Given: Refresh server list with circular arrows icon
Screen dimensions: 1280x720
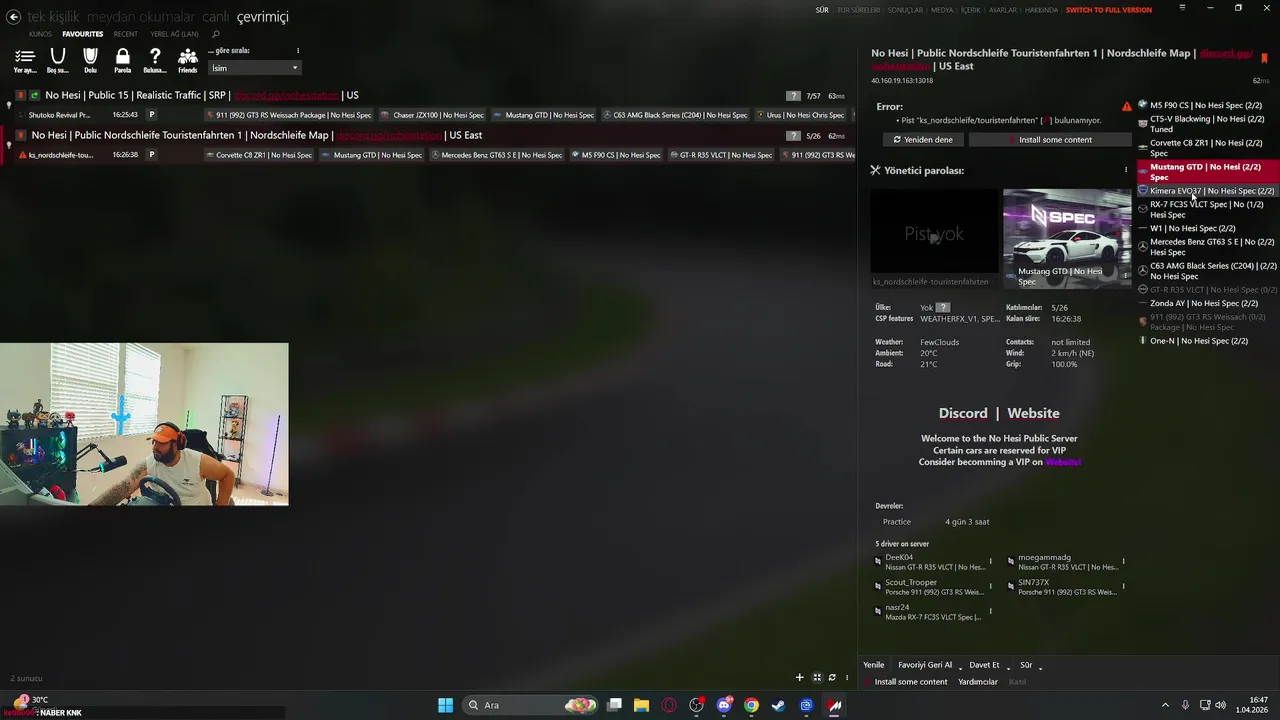Looking at the screenshot, I should click(832, 677).
